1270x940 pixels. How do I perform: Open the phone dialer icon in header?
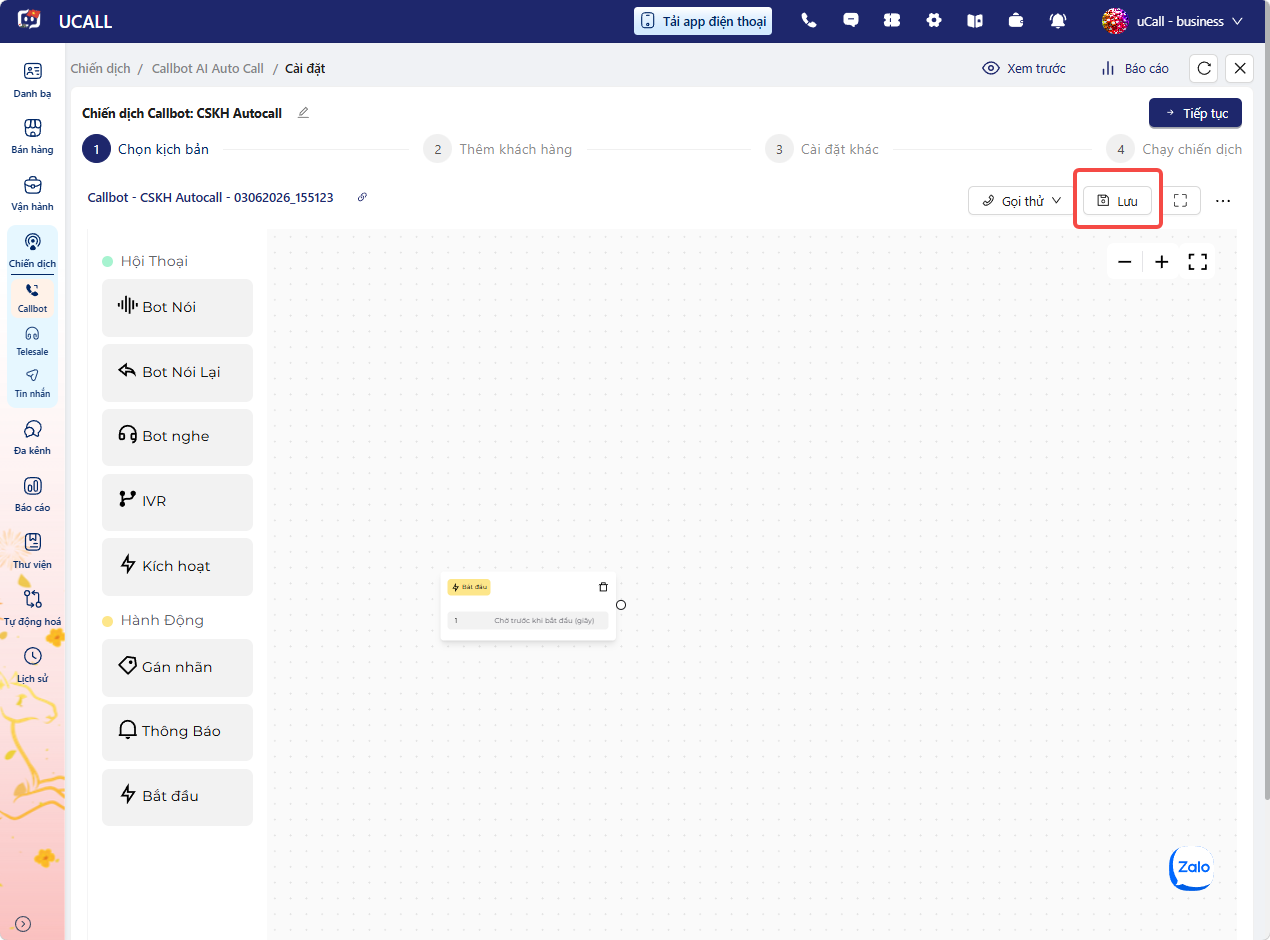809,21
